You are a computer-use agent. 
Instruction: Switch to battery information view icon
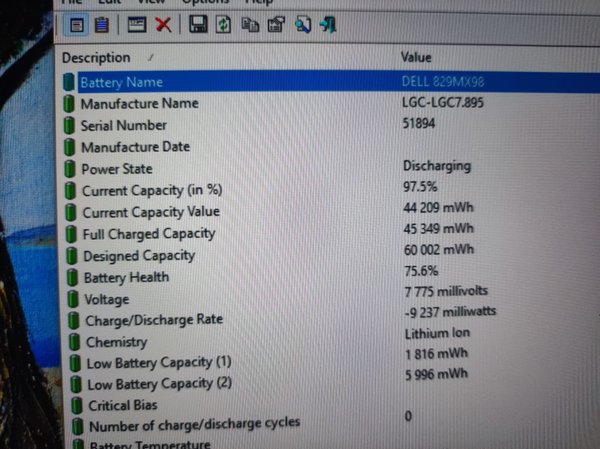tap(78, 23)
